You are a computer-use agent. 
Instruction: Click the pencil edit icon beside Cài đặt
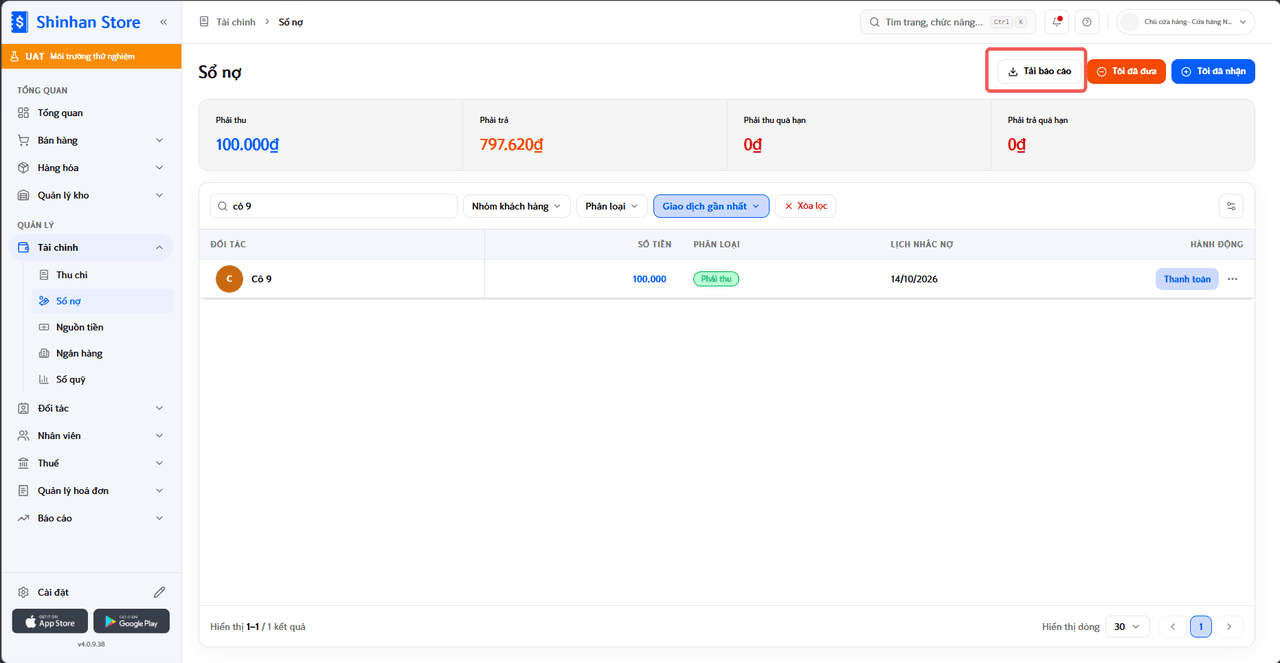click(x=159, y=592)
